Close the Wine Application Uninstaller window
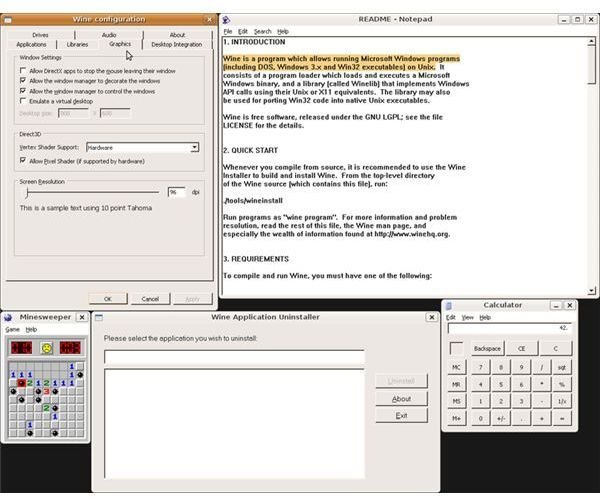The height and width of the screenshot is (498, 600). click(x=432, y=317)
